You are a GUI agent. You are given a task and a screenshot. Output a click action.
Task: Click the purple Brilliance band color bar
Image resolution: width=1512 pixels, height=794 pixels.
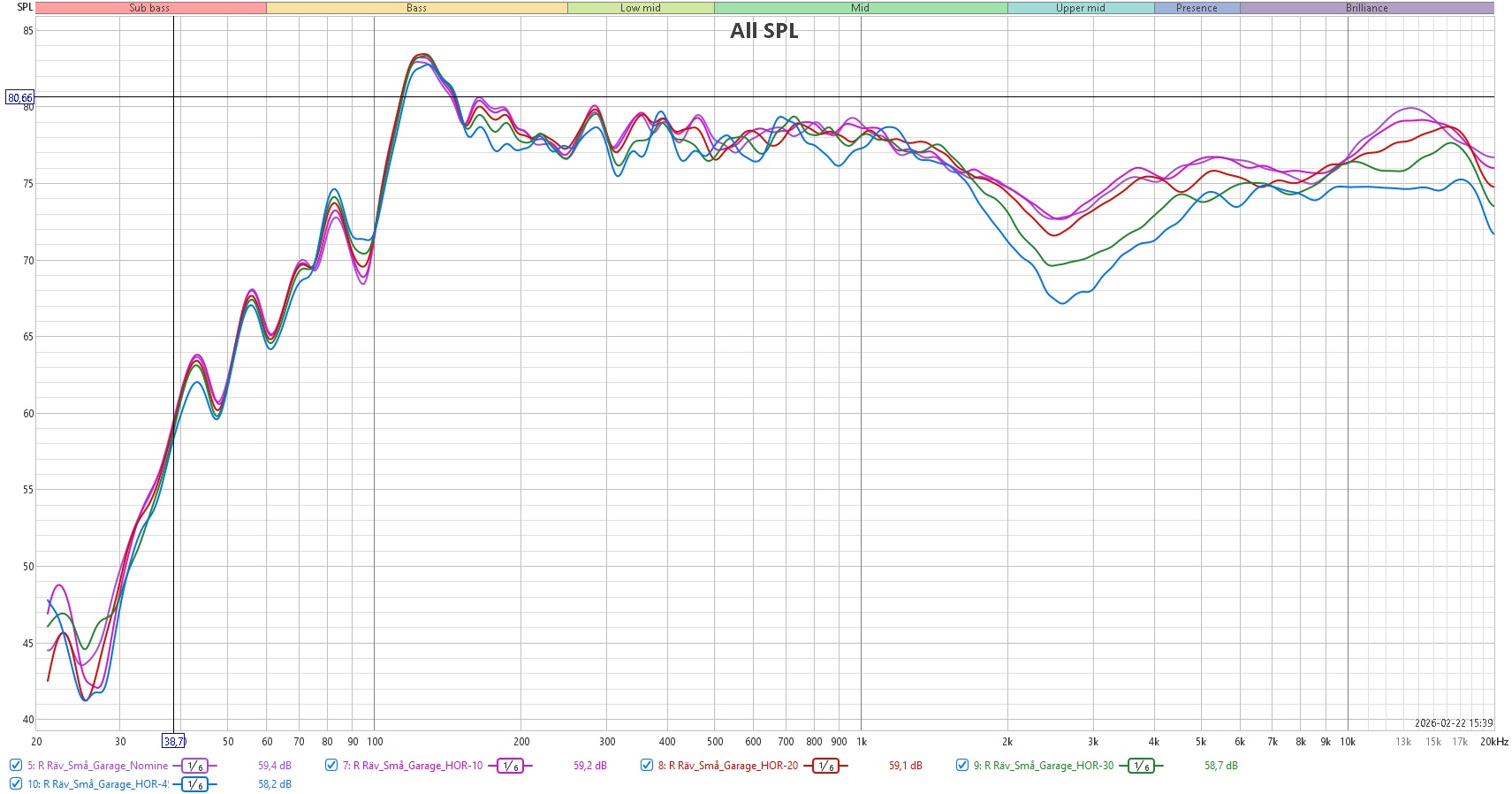1366,8
